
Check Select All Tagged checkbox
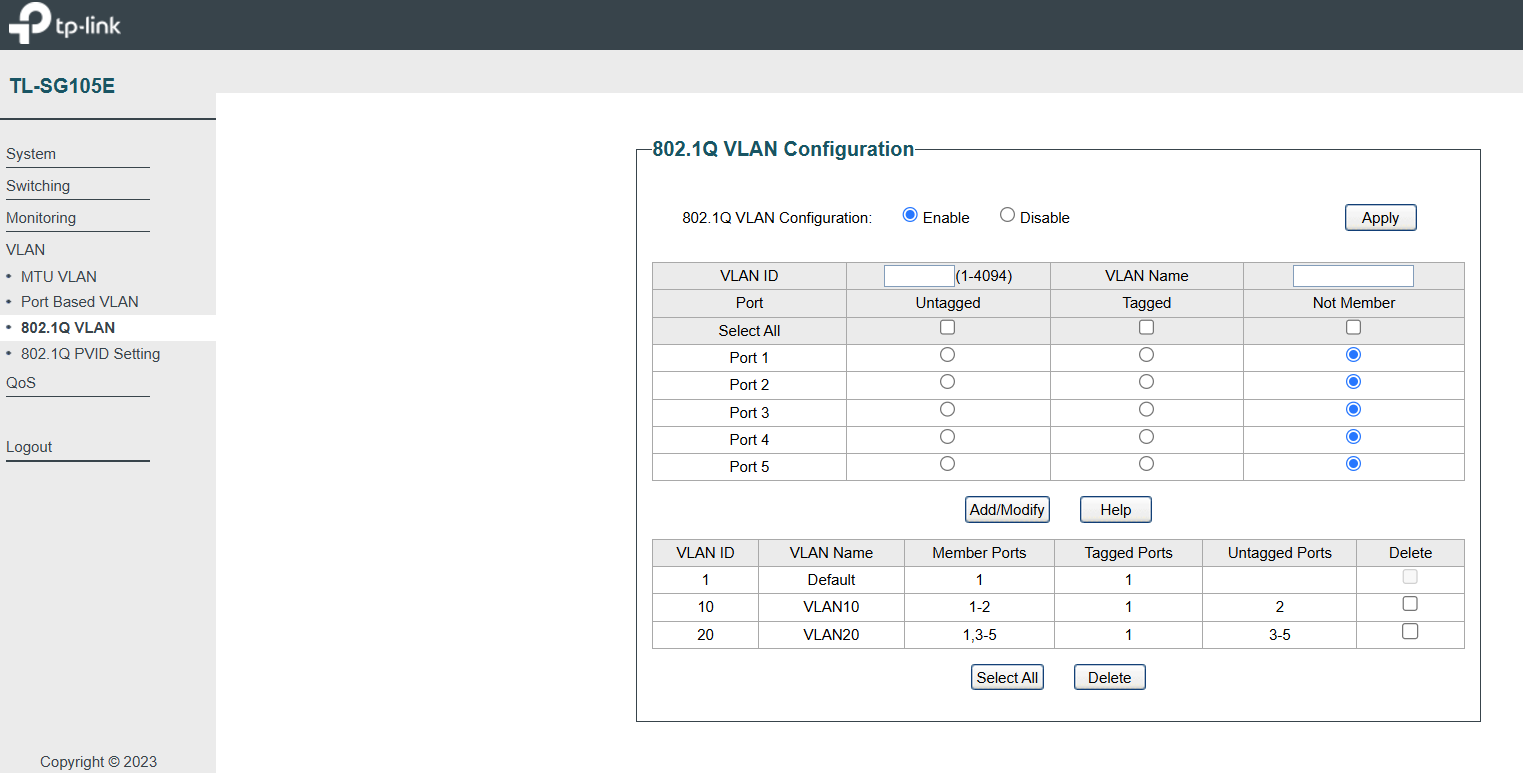pyautogui.click(x=1147, y=327)
